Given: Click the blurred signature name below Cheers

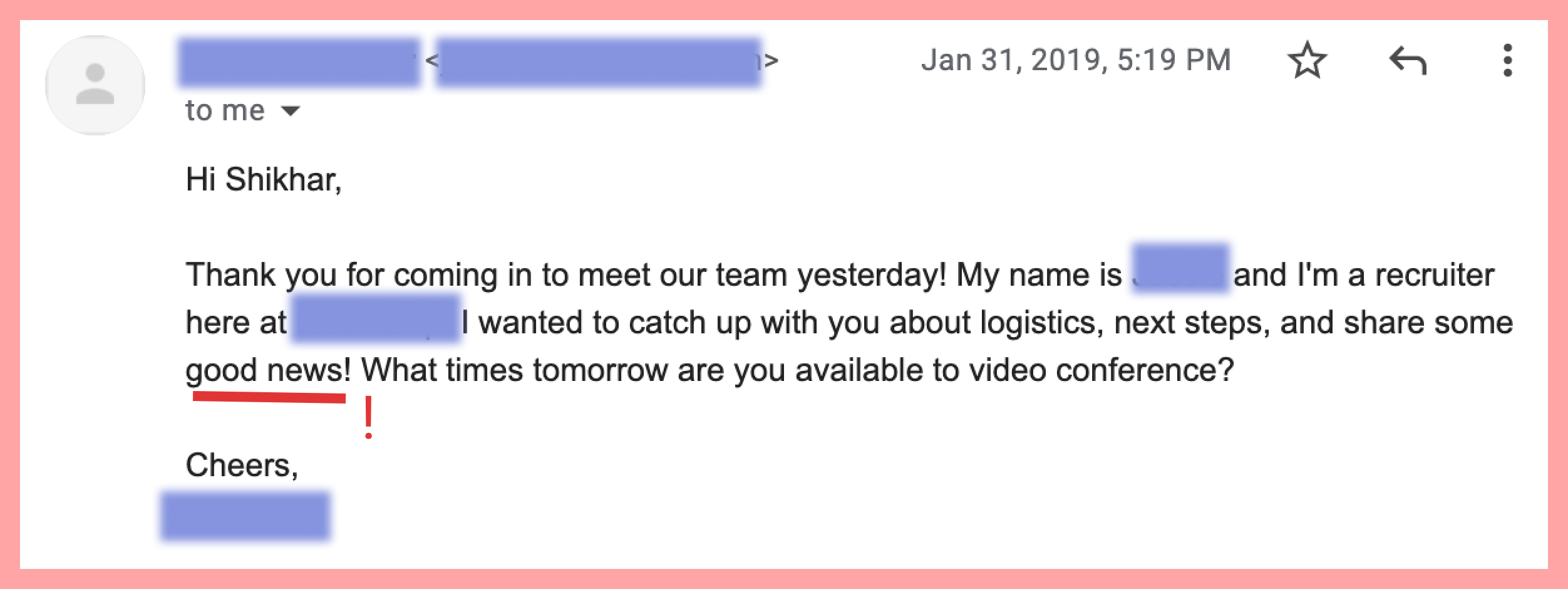Looking at the screenshot, I should coord(245,516).
